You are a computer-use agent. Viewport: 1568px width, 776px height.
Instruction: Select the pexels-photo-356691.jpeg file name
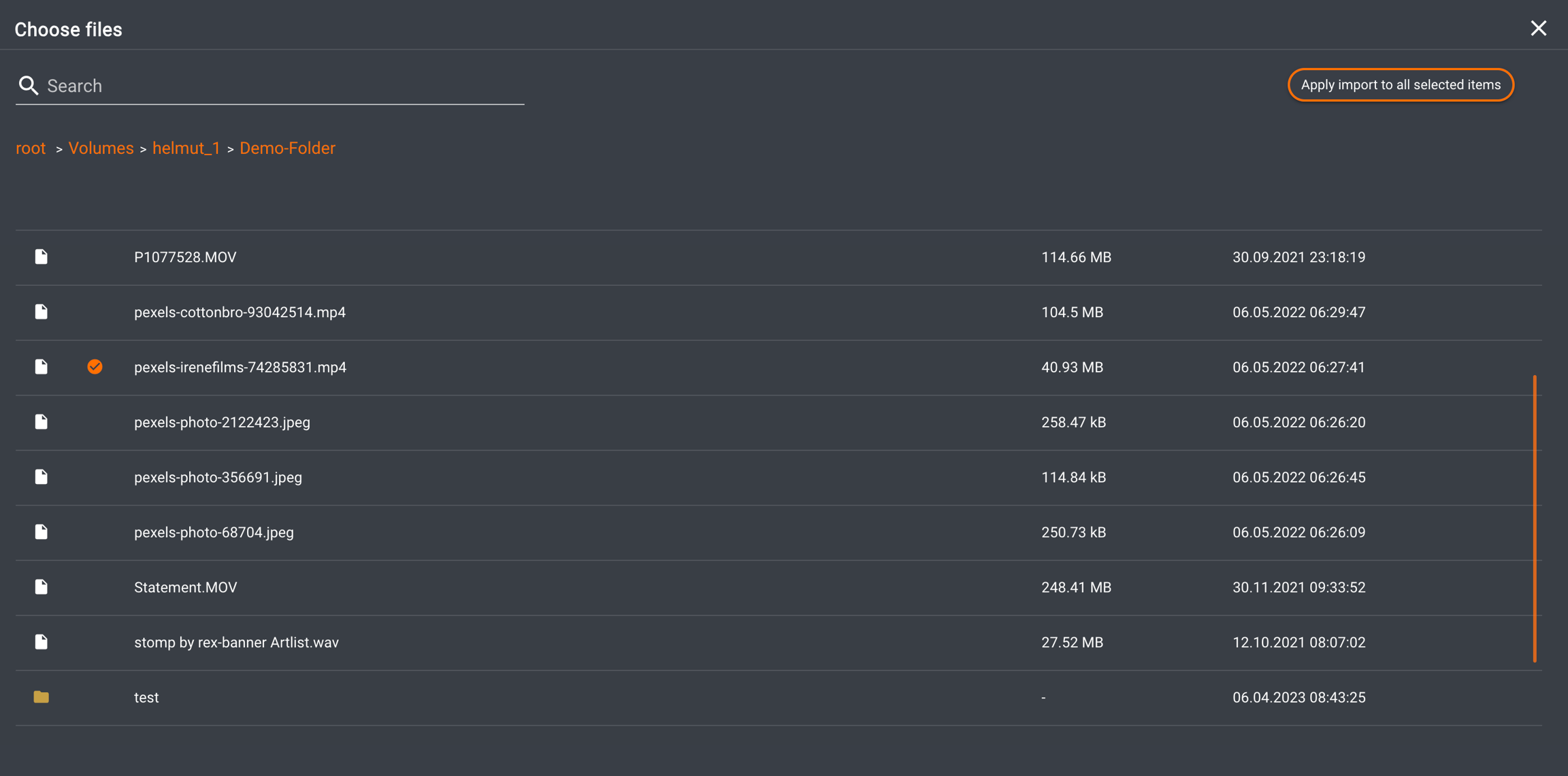[218, 477]
